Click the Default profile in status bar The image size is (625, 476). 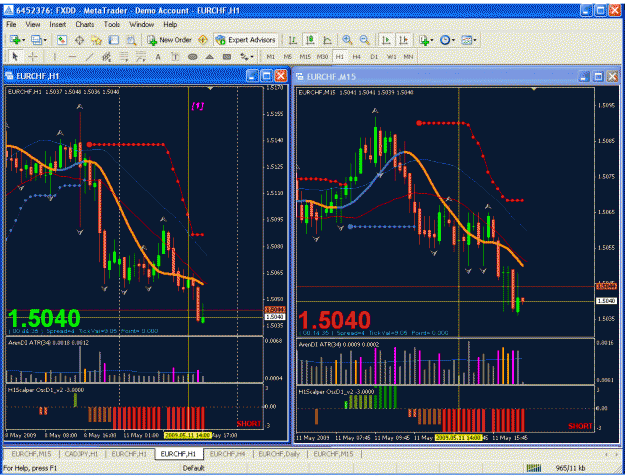coord(193,468)
